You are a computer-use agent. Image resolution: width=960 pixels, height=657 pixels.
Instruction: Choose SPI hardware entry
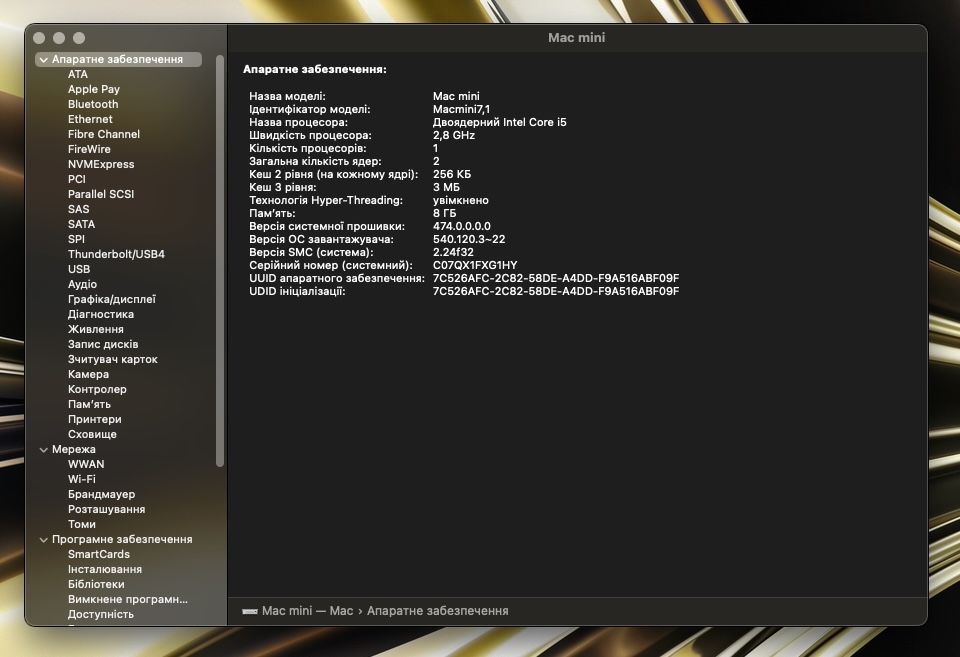(x=77, y=239)
